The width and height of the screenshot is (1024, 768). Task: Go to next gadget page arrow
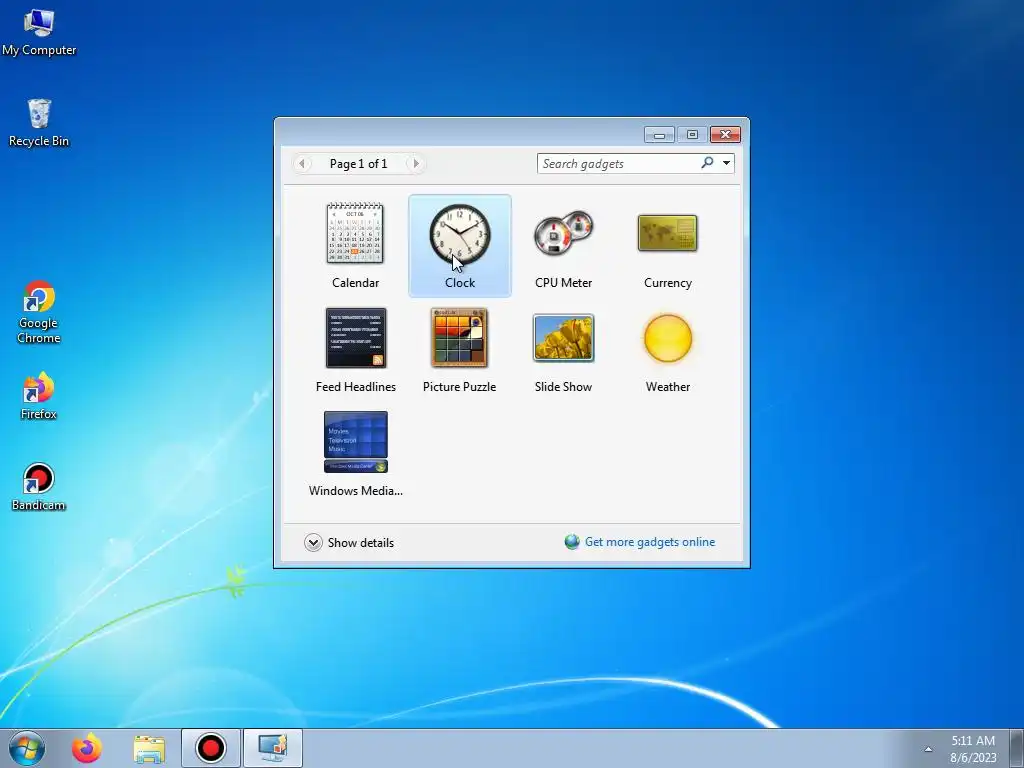[416, 163]
